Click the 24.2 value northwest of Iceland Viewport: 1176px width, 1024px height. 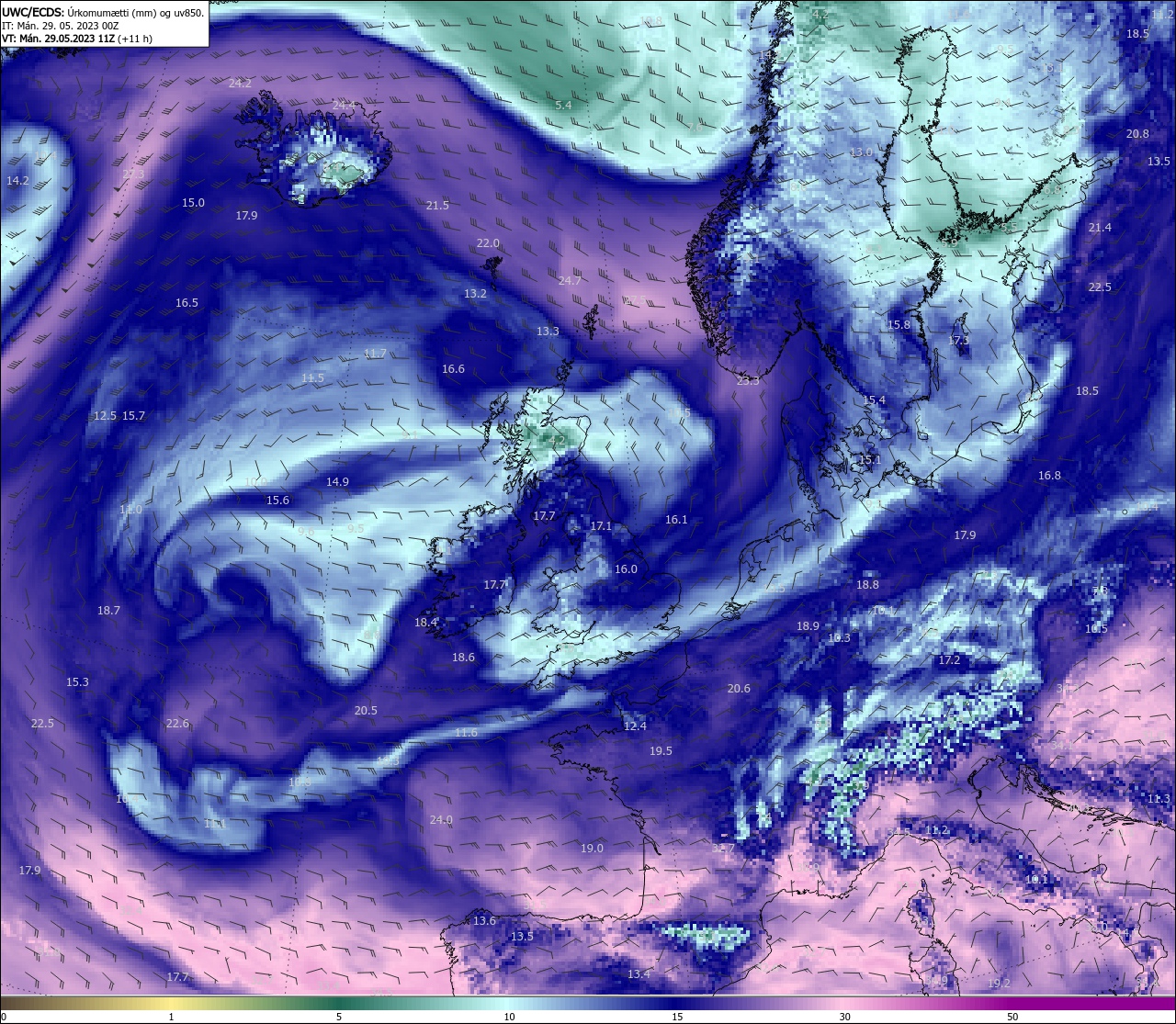pos(240,83)
